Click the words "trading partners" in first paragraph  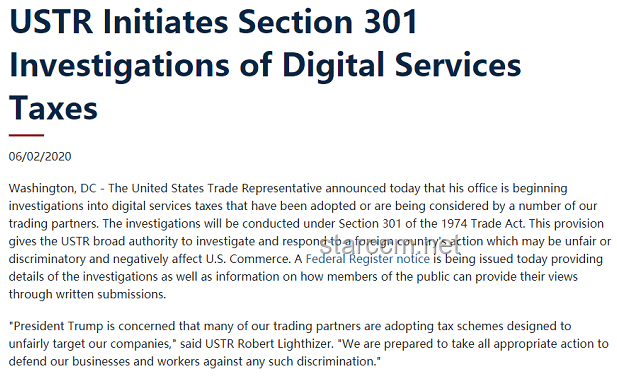click(53, 223)
